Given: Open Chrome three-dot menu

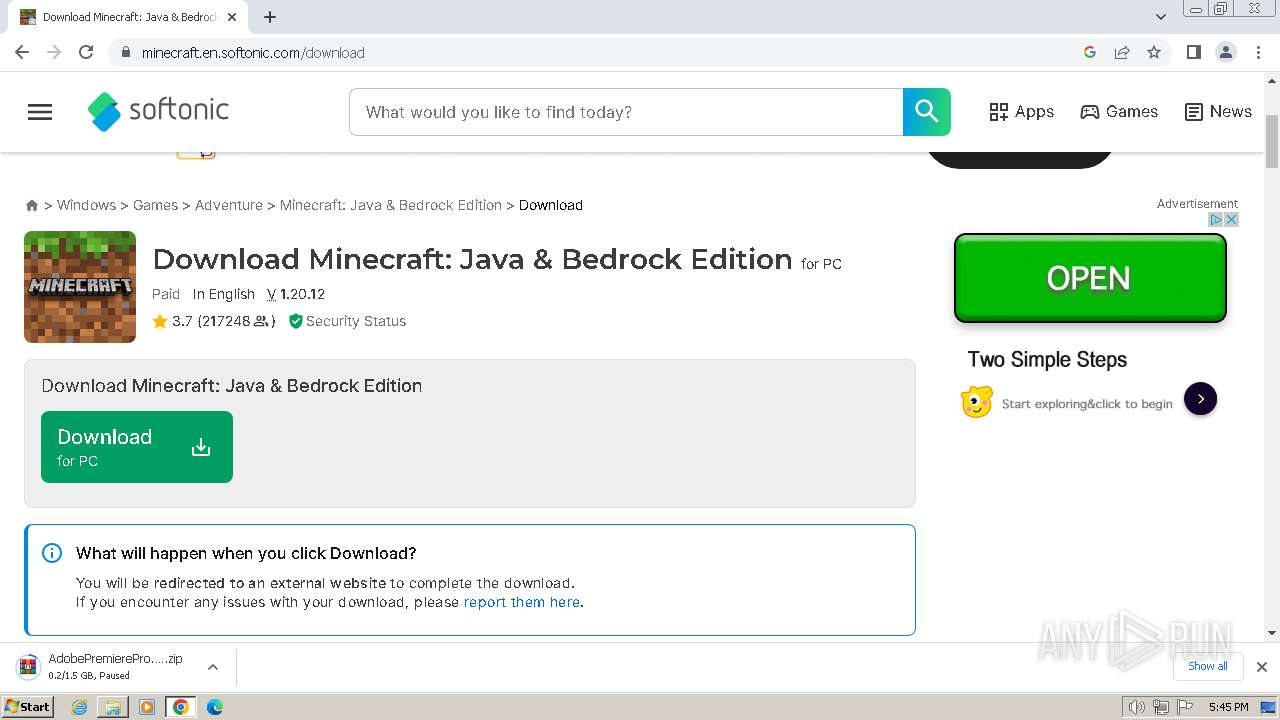Looking at the screenshot, I should pyautogui.click(x=1259, y=52).
